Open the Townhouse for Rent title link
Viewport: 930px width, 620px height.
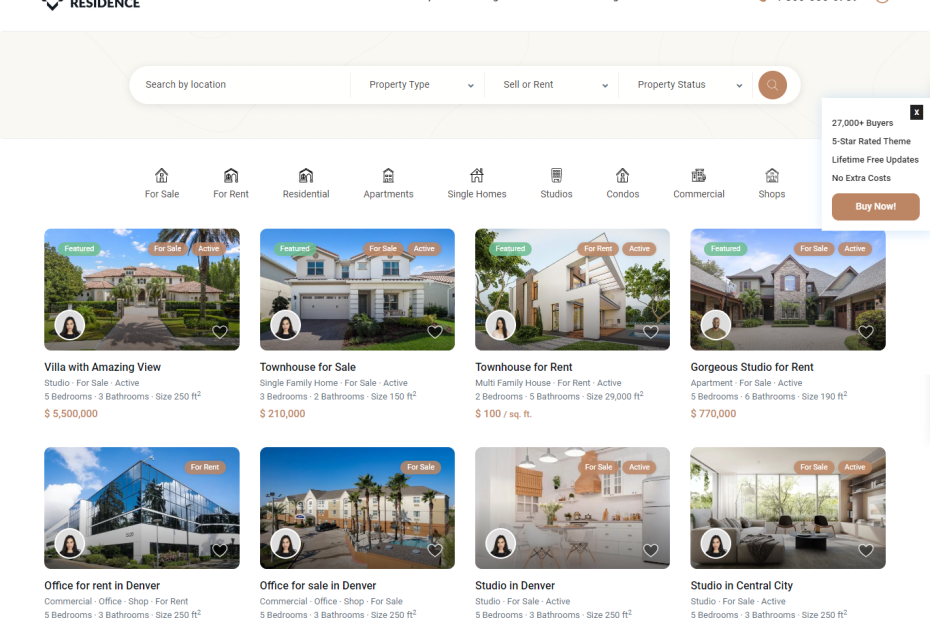(x=524, y=367)
